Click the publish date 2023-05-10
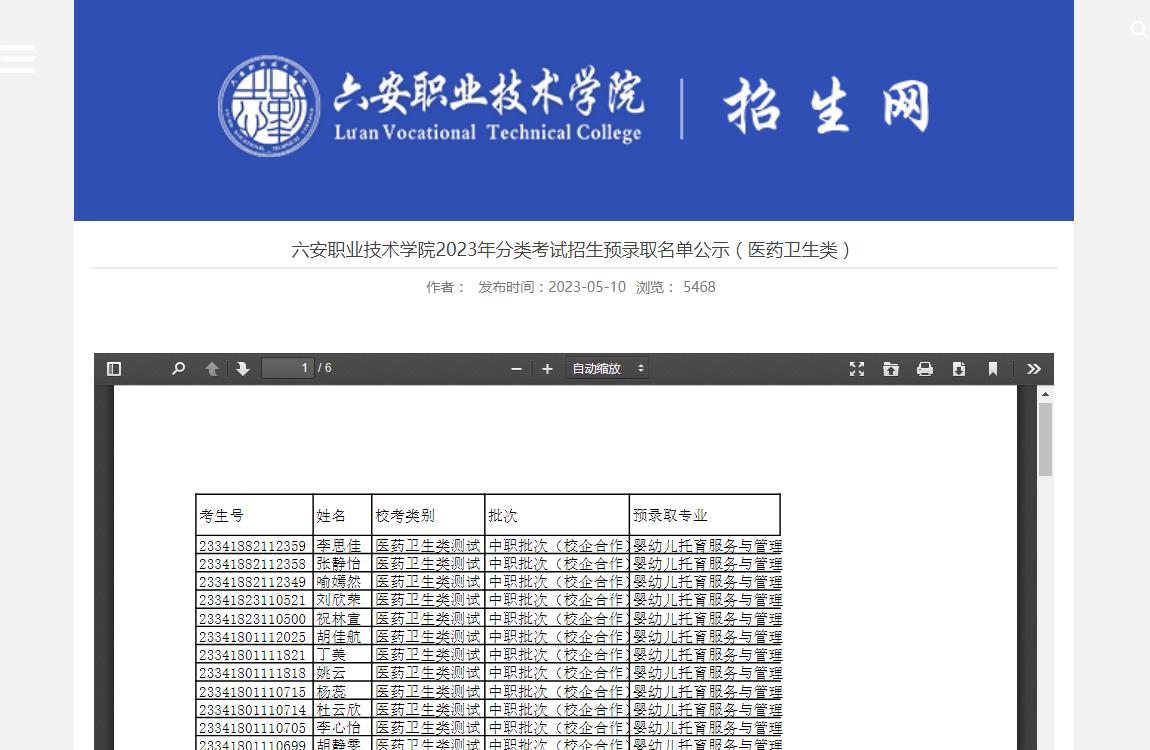 (x=587, y=287)
